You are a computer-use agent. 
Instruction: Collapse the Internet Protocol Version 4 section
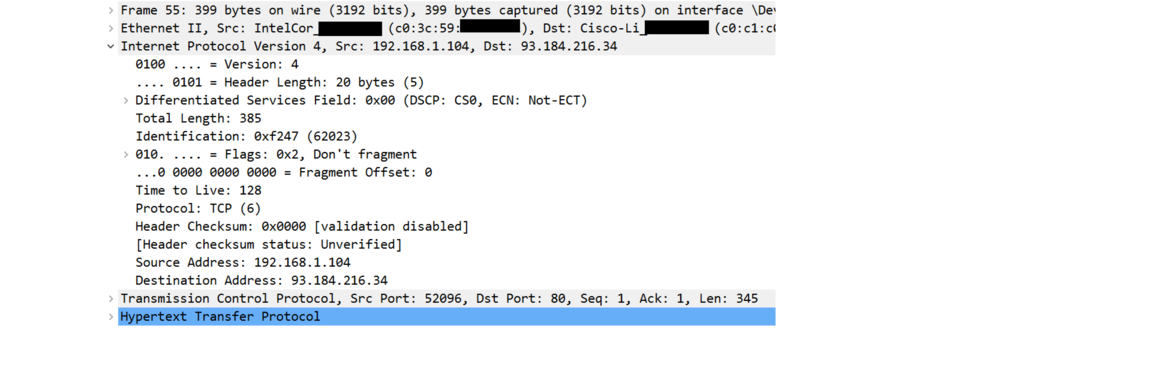click(111, 46)
